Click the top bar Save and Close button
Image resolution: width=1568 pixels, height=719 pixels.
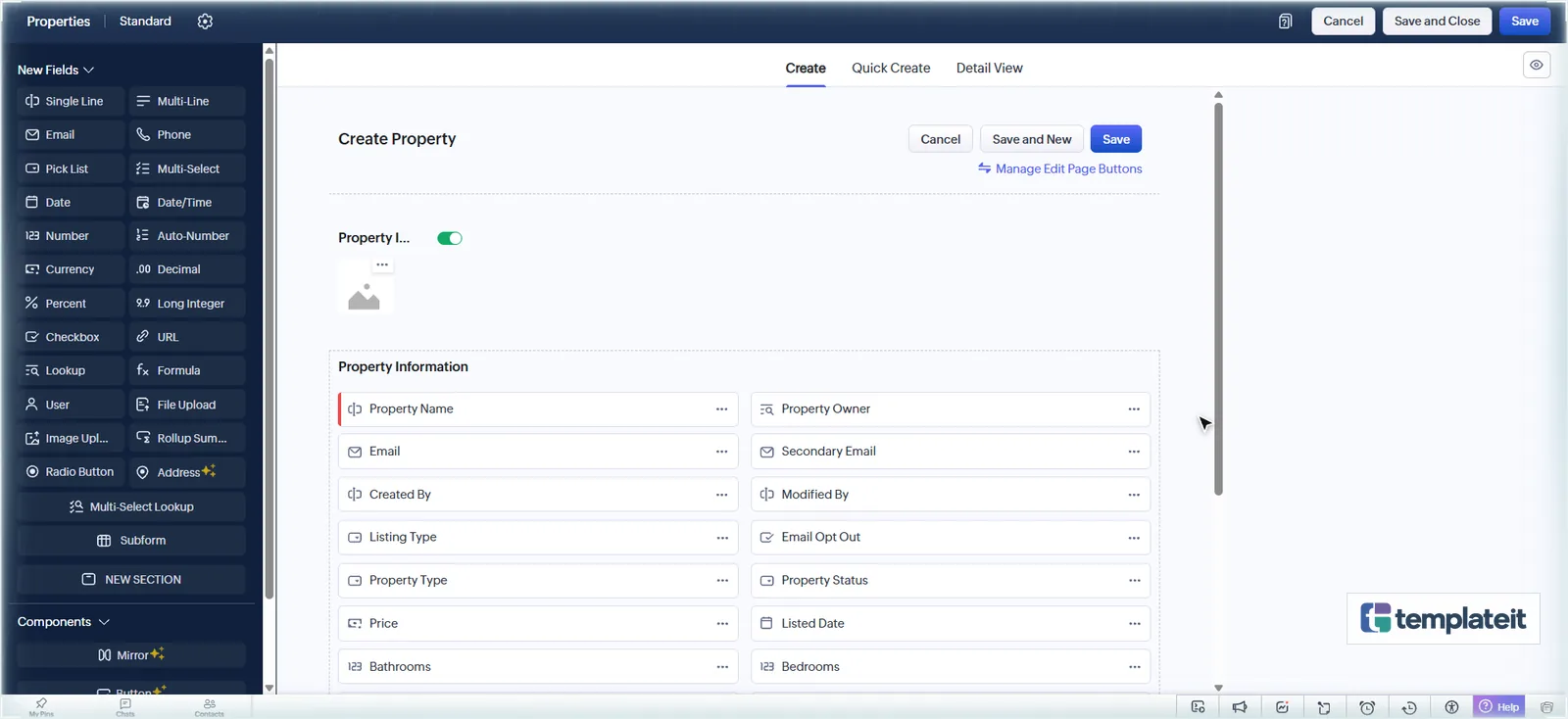1437,22
